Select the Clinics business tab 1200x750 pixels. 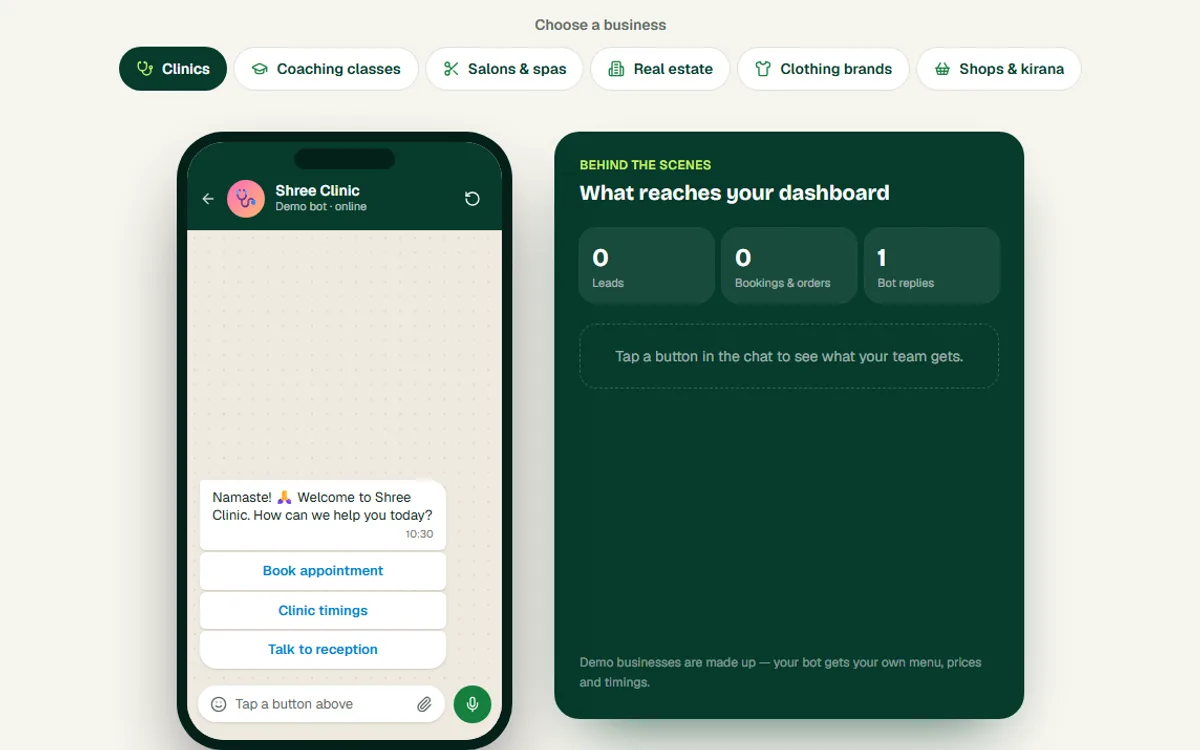[x=173, y=69]
